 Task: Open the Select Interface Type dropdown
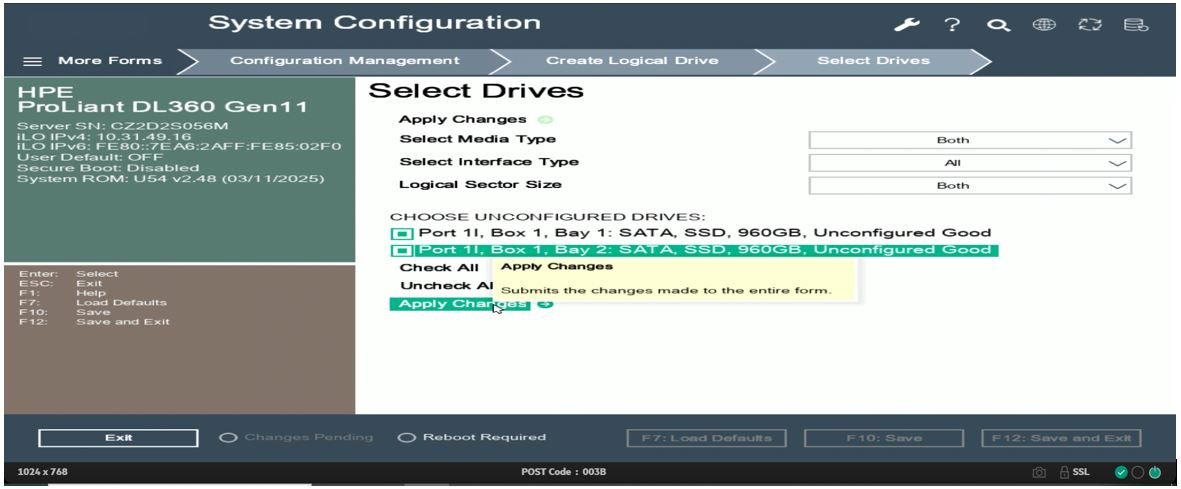coord(969,163)
